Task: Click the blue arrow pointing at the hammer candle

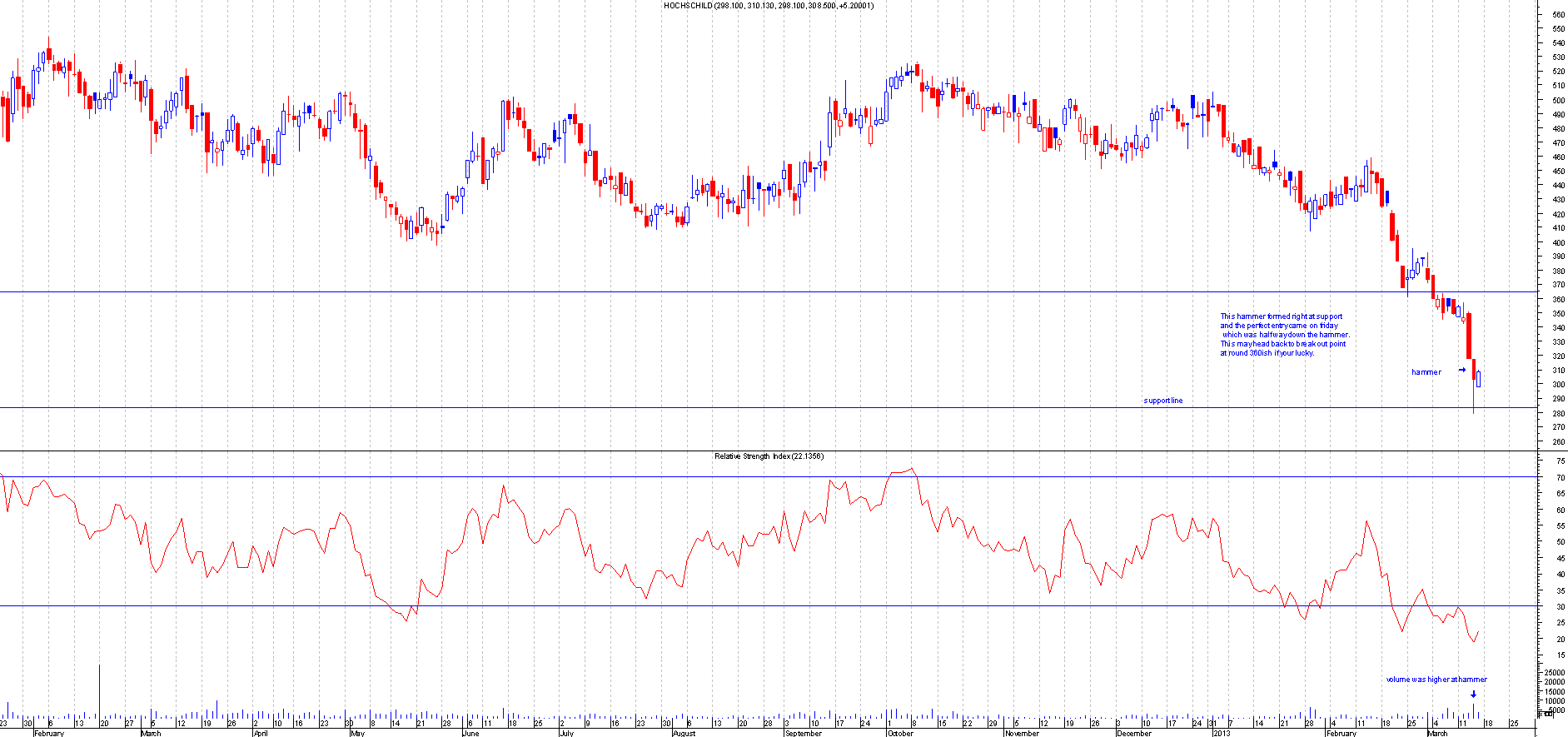Action: tap(1462, 370)
